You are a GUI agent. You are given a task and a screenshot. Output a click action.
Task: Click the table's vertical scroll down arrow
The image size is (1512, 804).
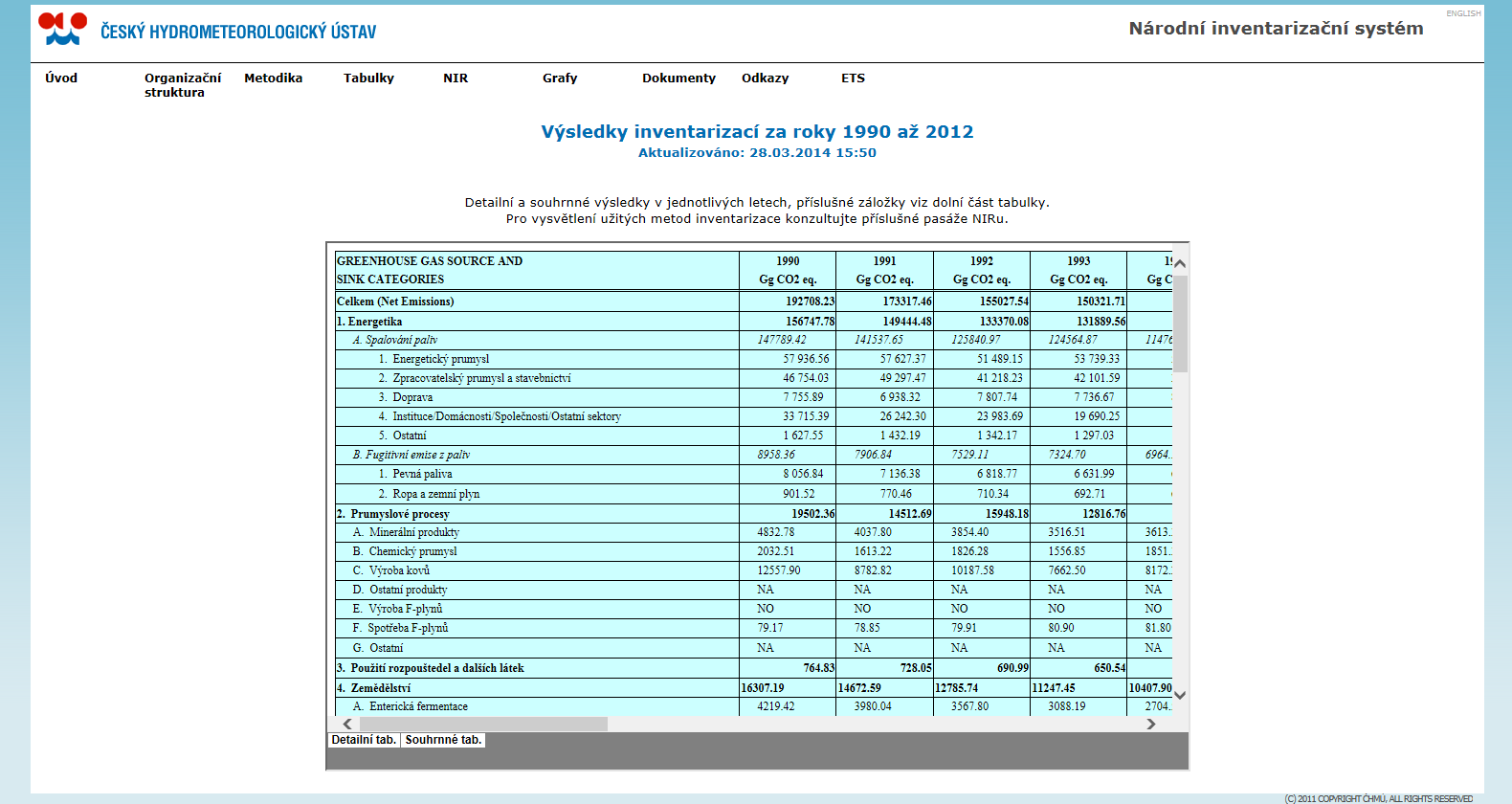coord(1180,696)
